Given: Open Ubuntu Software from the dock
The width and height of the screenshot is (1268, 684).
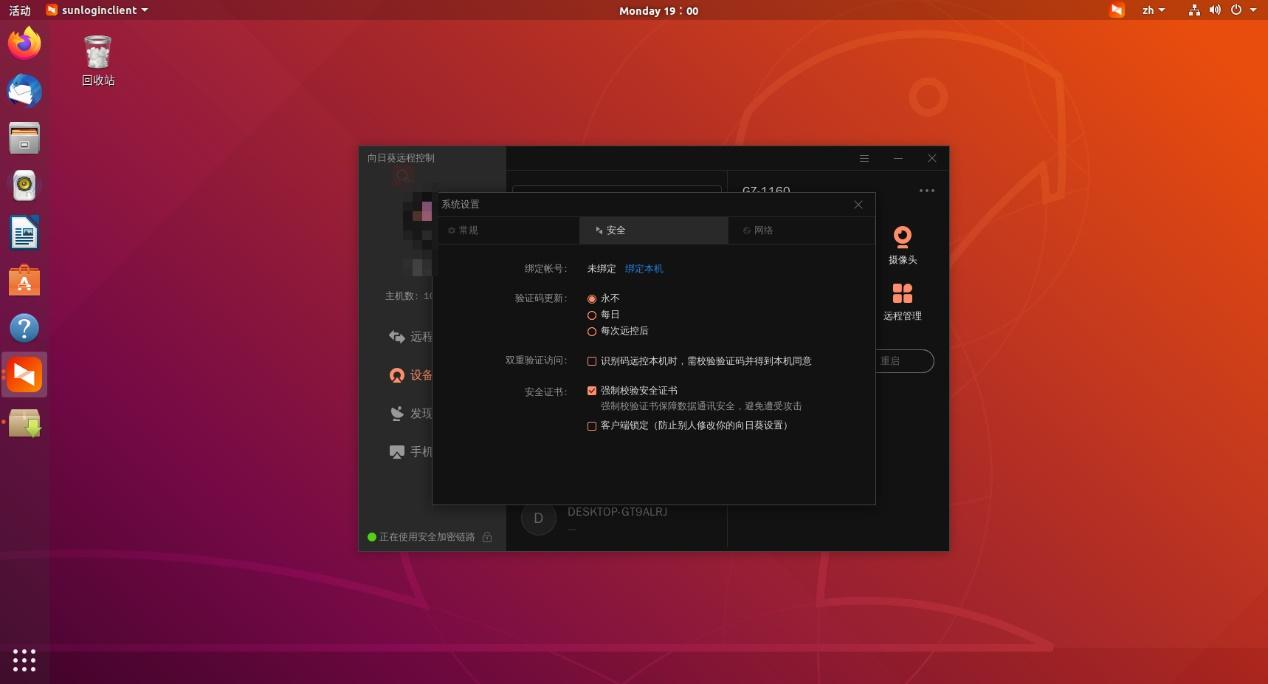Looking at the screenshot, I should 24,281.
